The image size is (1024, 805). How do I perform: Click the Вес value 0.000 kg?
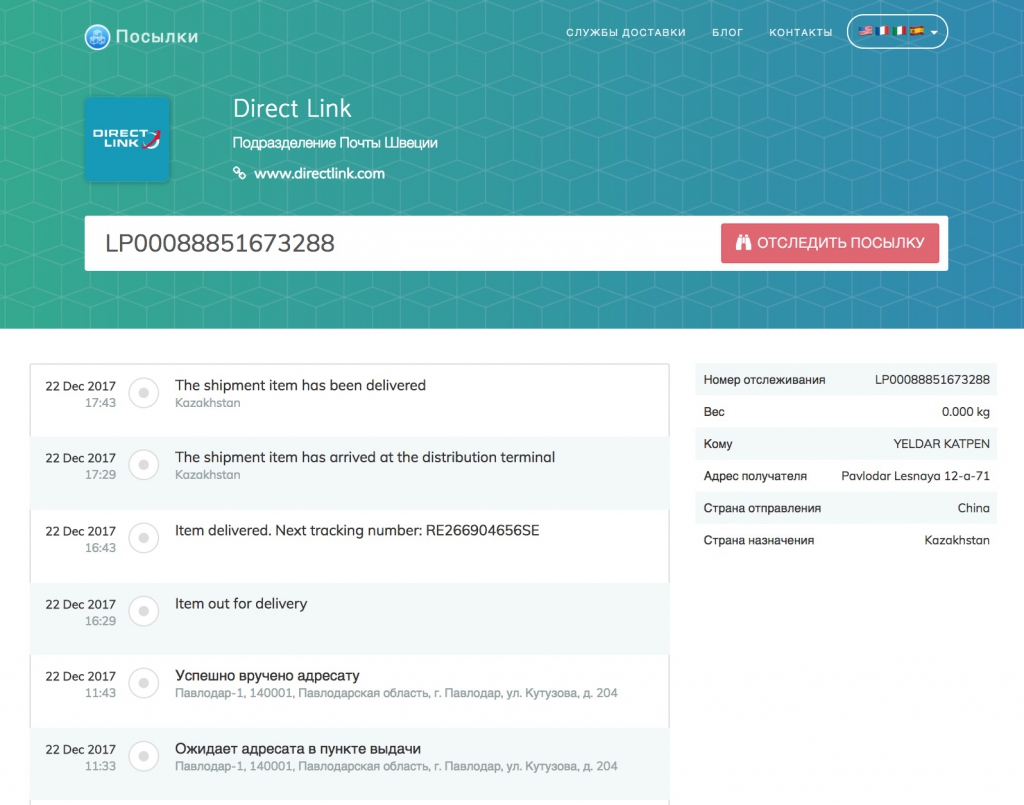coord(965,412)
